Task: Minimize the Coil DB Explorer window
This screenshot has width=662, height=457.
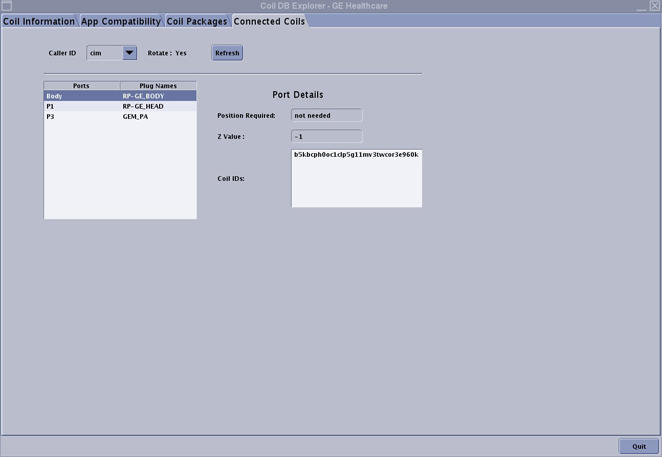Action: [x=642, y=6]
